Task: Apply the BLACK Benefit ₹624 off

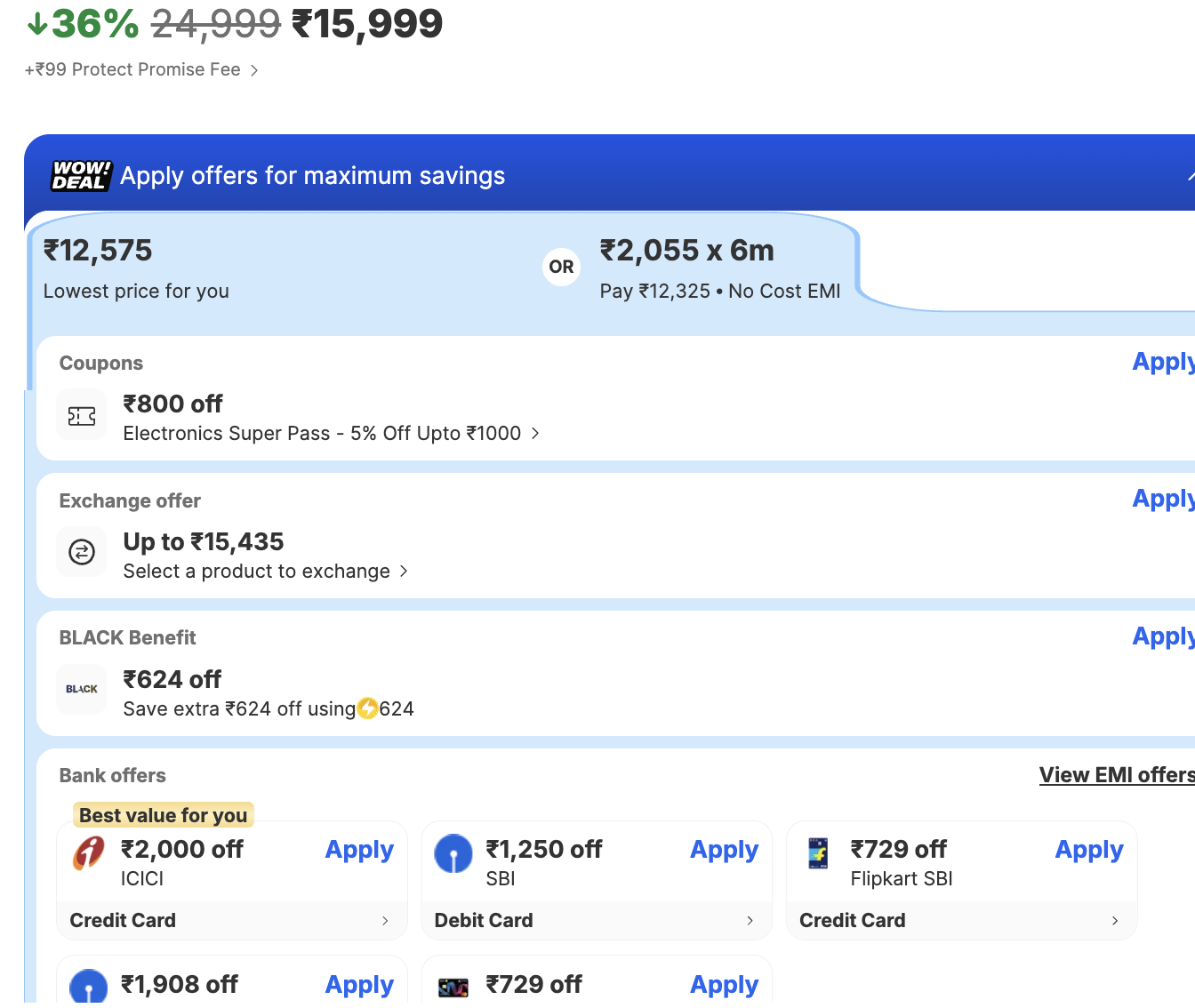Action: [1162, 636]
